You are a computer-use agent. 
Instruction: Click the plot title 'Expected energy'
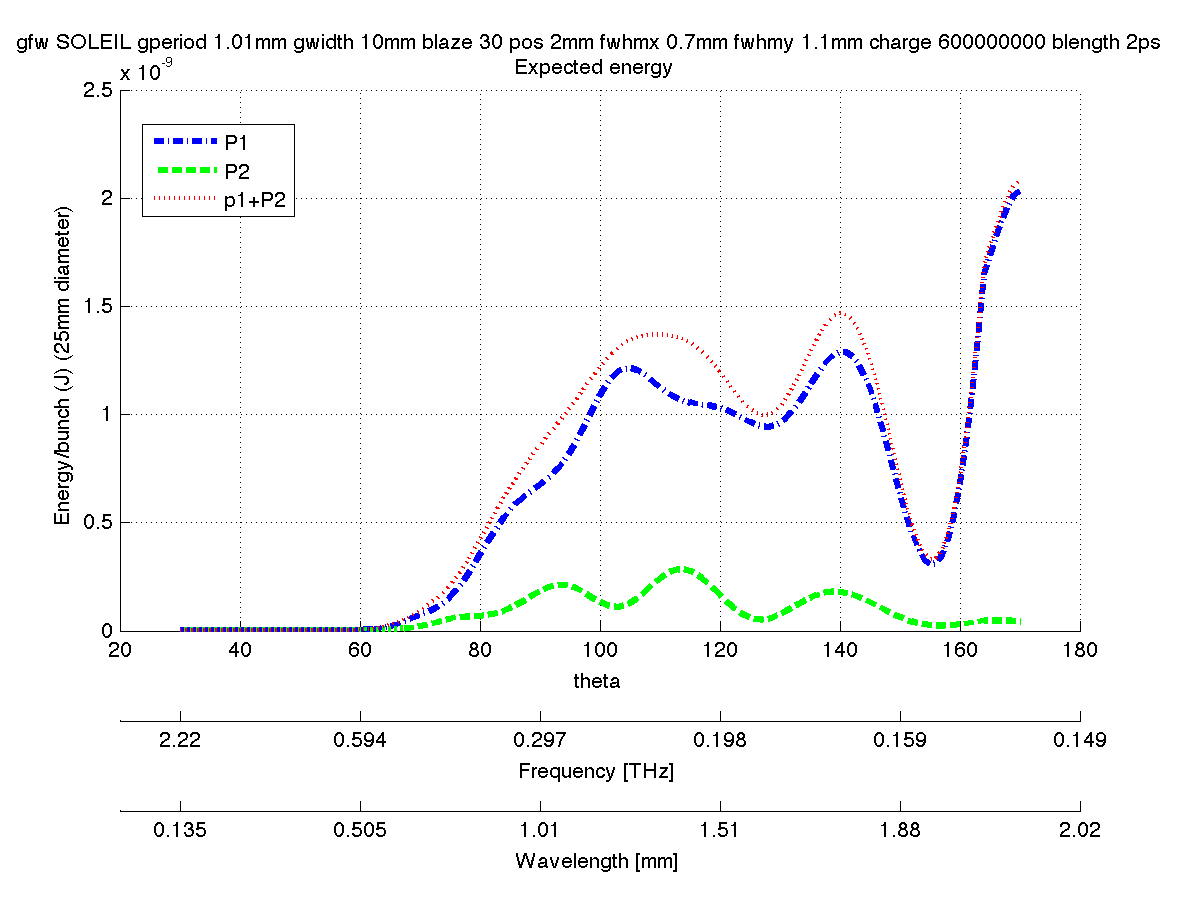click(592, 69)
